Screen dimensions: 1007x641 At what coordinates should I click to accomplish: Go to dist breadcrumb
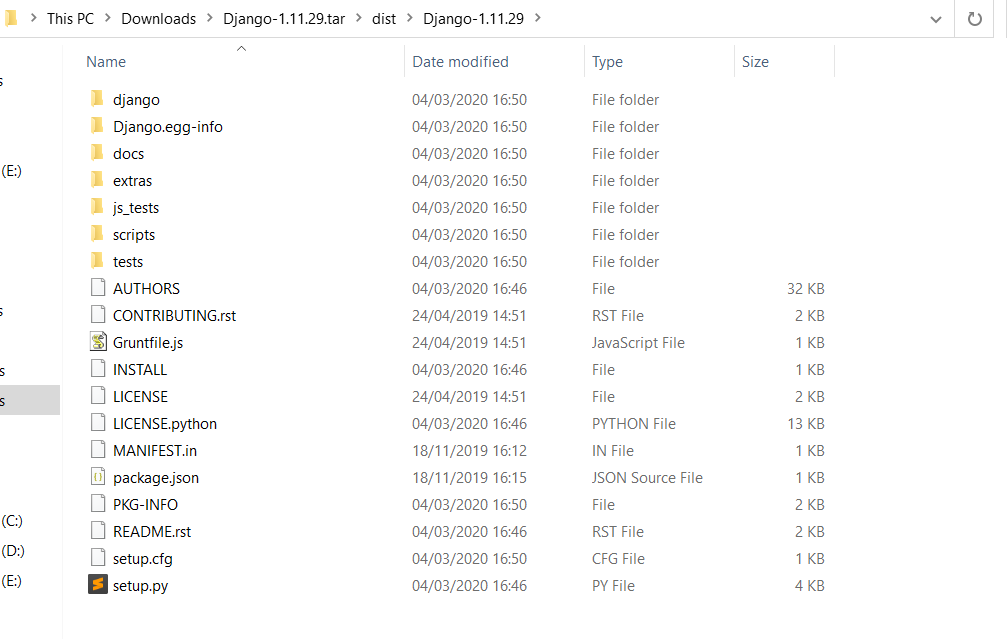tap(384, 19)
